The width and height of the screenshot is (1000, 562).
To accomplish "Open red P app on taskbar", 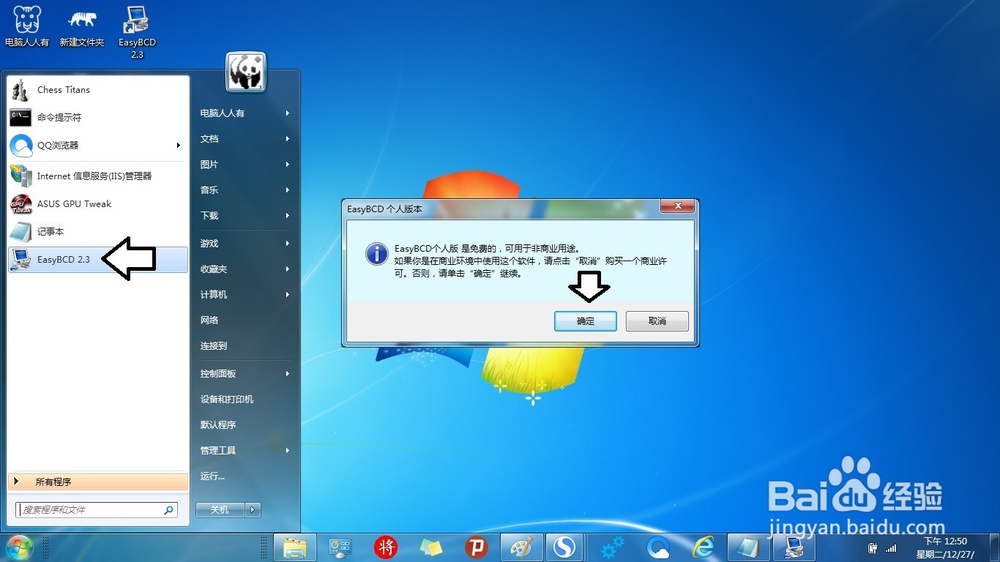I will [x=476, y=547].
